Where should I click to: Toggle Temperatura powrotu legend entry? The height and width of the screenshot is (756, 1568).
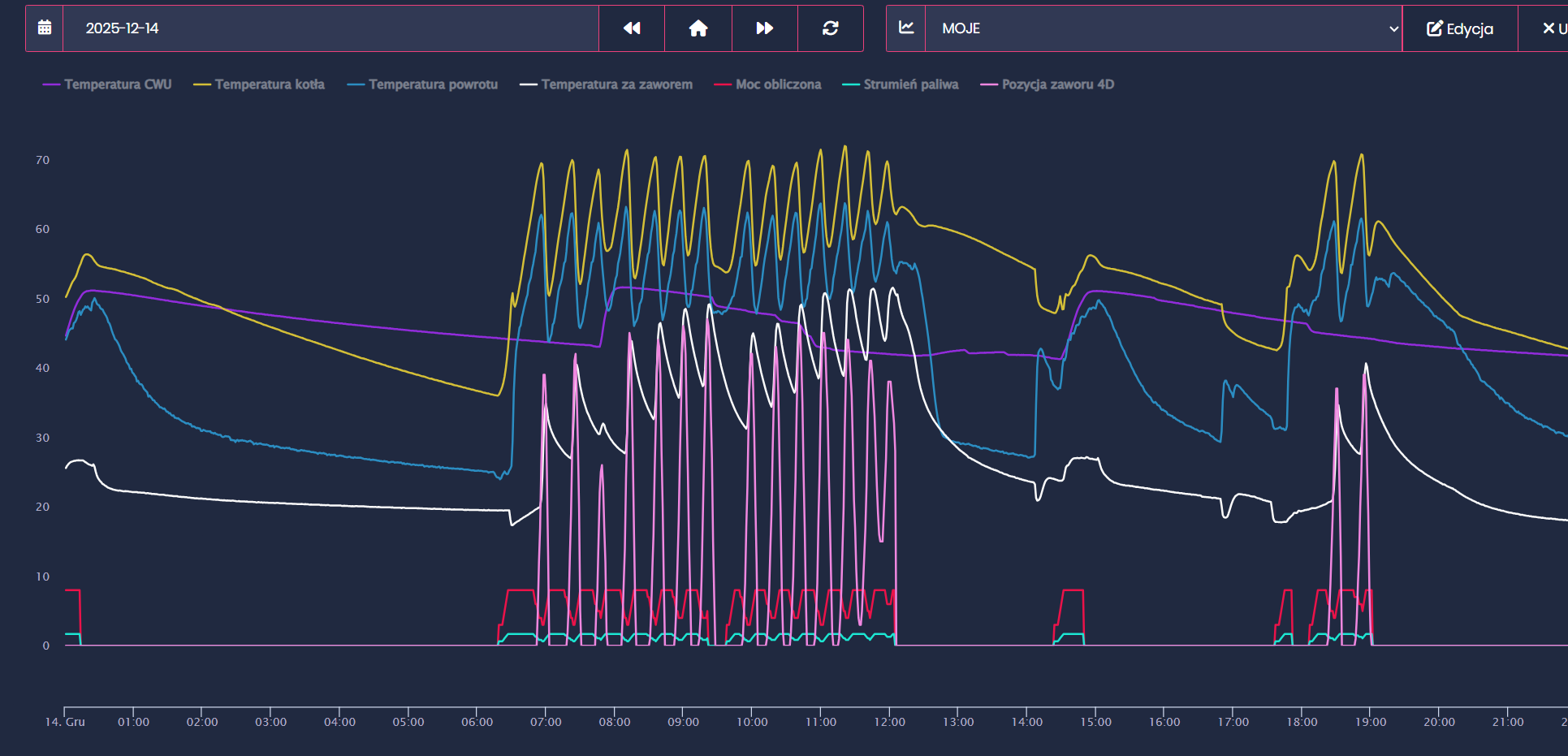(x=422, y=84)
